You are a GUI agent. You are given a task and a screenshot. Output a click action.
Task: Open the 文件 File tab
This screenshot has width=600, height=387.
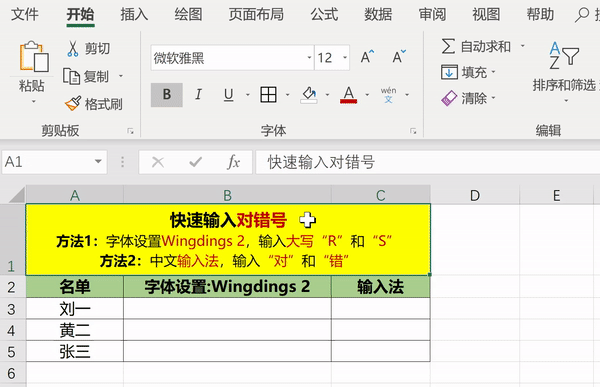[x=24, y=15]
